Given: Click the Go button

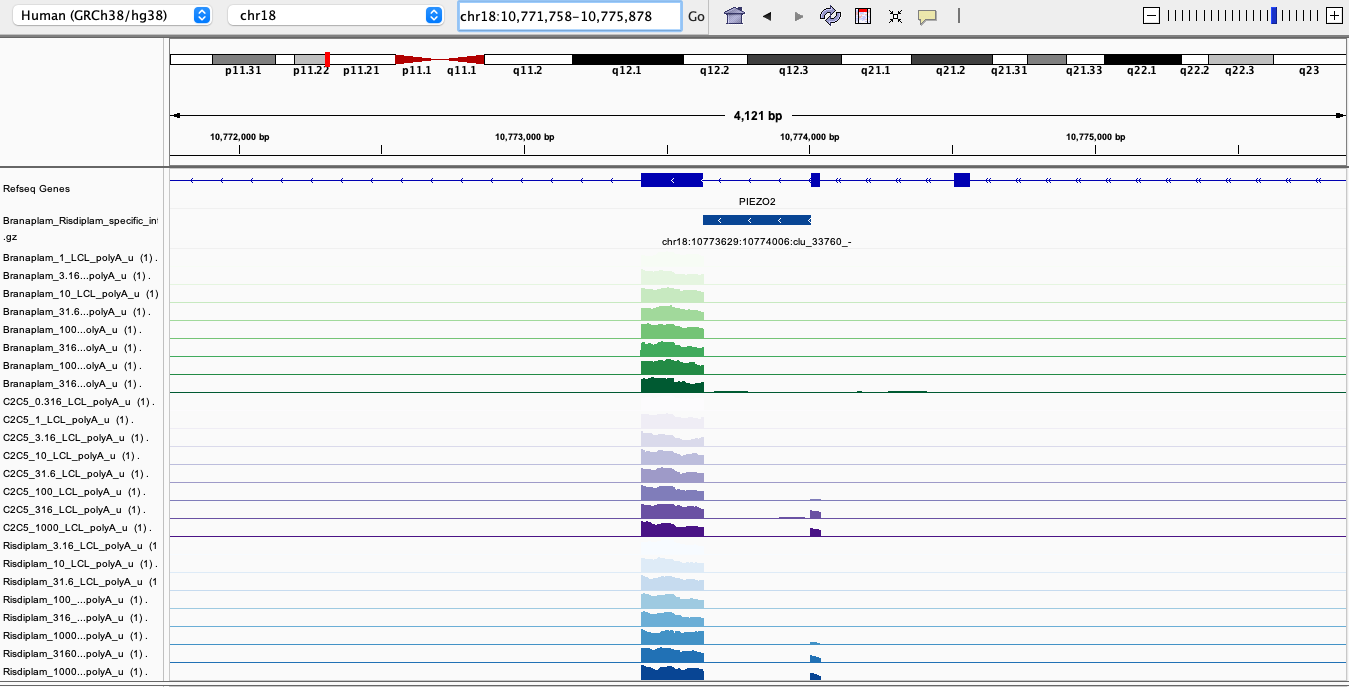Looking at the screenshot, I should 696,16.
